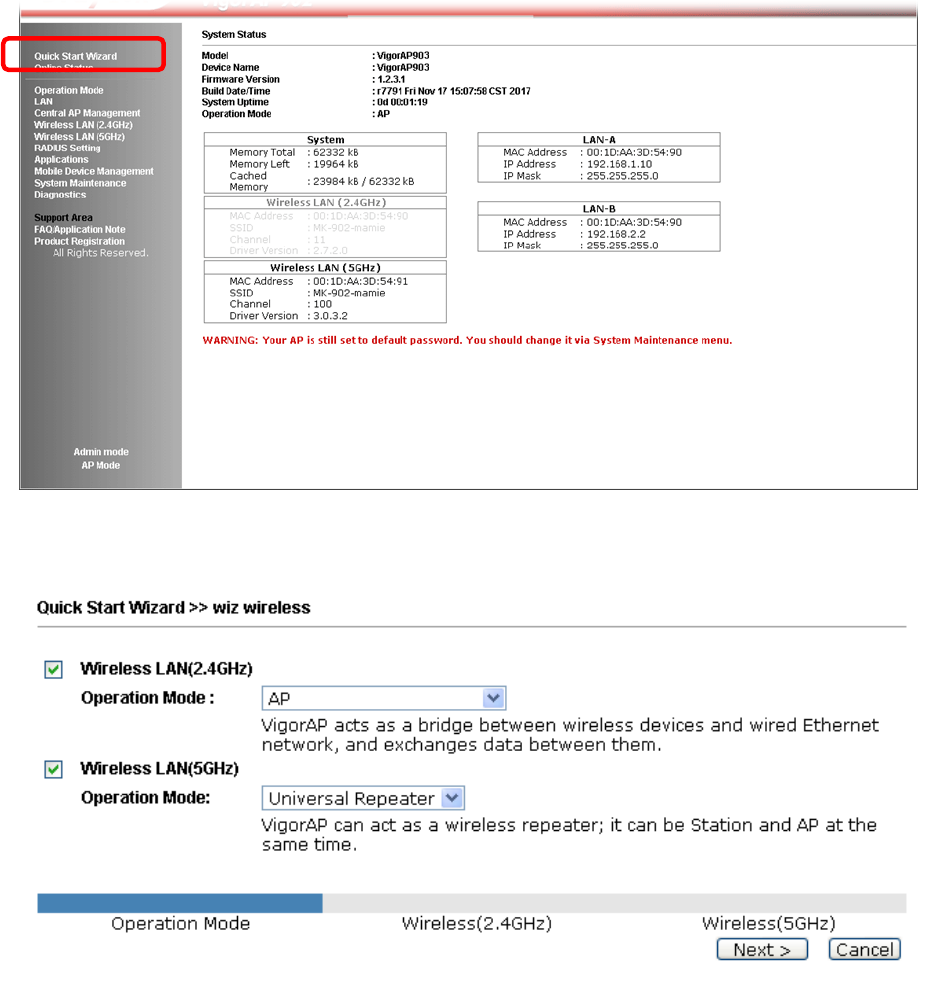The height and width of the screenshot is (995, 926).
Task: Click Support Area heading in sidebar
Action: coord(63,218)
